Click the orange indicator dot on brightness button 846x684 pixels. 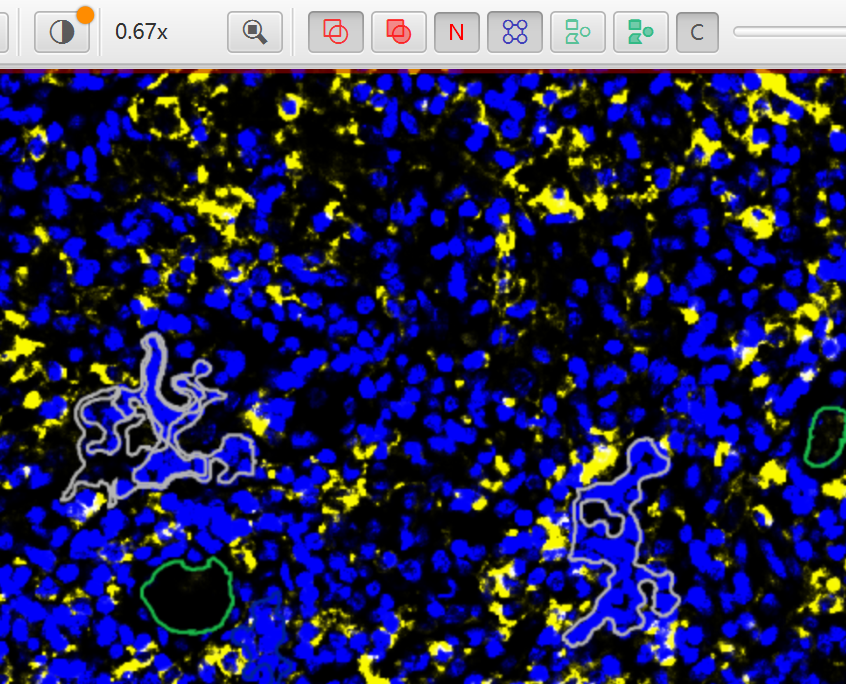tap(85, 14)
